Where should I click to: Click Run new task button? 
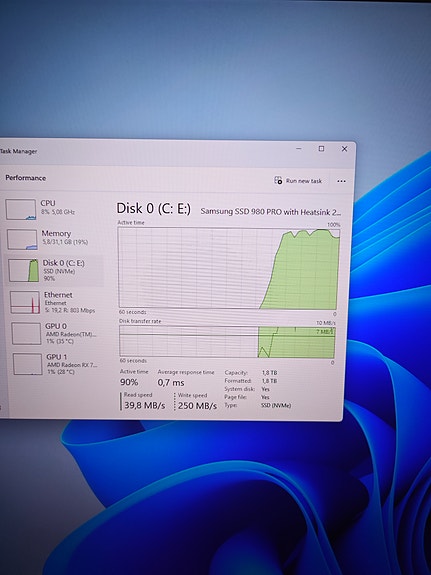298,180
